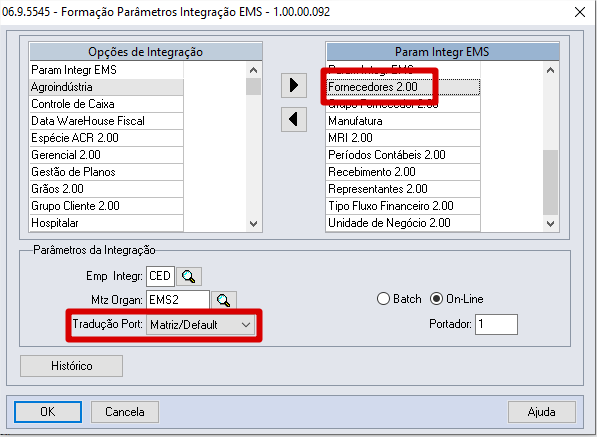Select Tipo Fluxo Financeiro 2.00 row

click(403, 206)
